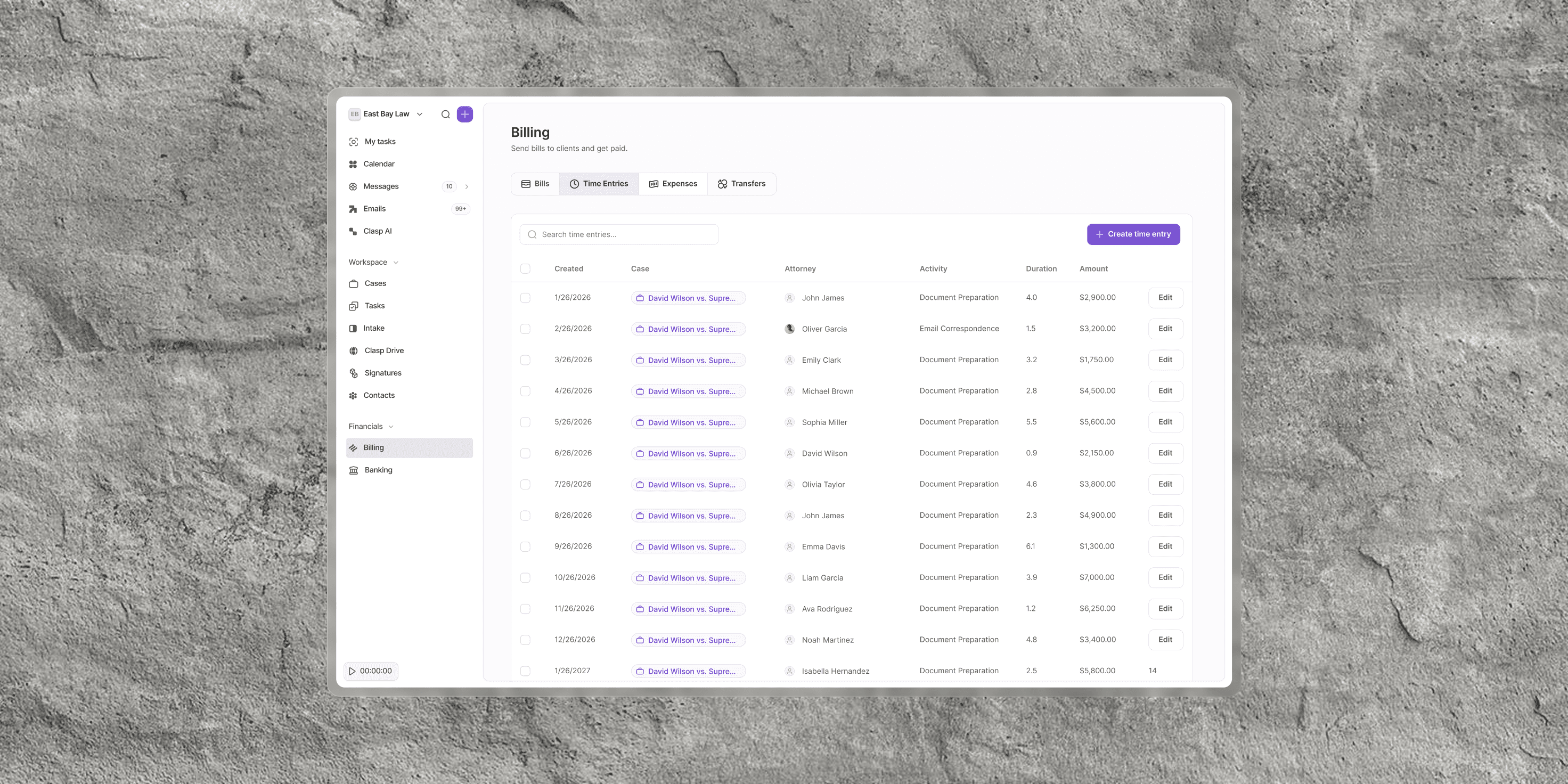Check the select-all checkbox in table header
1568x784 pixels.
click(525, 269)
